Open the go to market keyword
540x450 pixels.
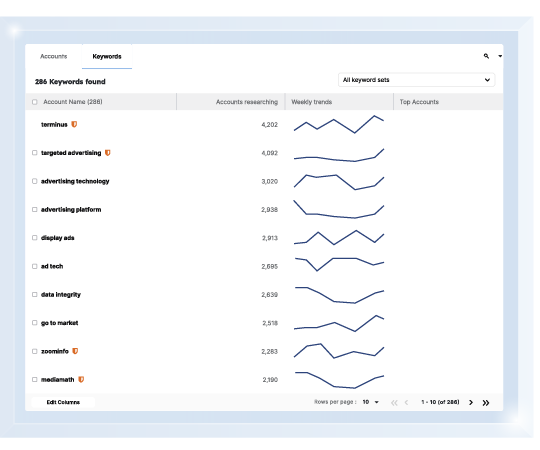click(60, 323)
